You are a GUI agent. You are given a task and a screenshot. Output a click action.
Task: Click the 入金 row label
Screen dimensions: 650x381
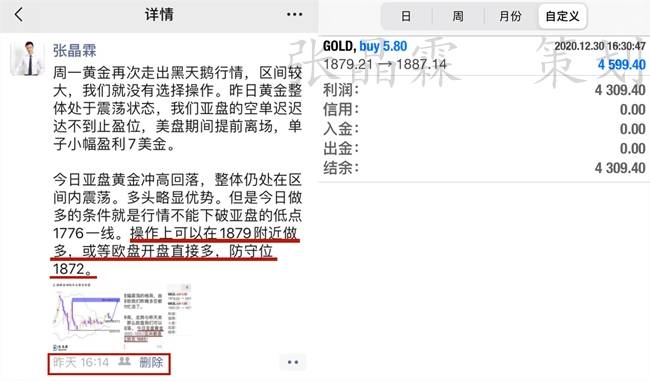pyautogui.click(x=341, y=129)
